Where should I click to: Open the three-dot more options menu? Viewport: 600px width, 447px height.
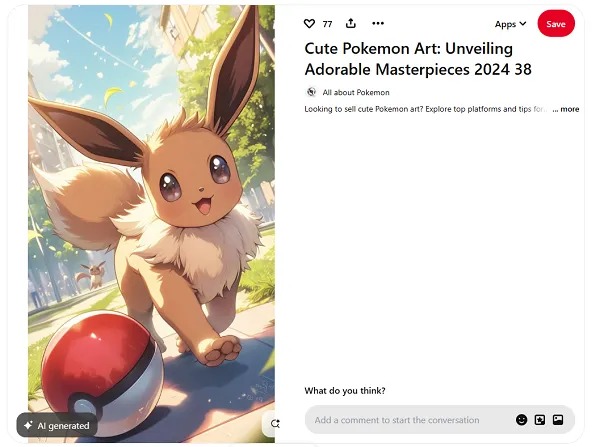(x=378, y=23)
